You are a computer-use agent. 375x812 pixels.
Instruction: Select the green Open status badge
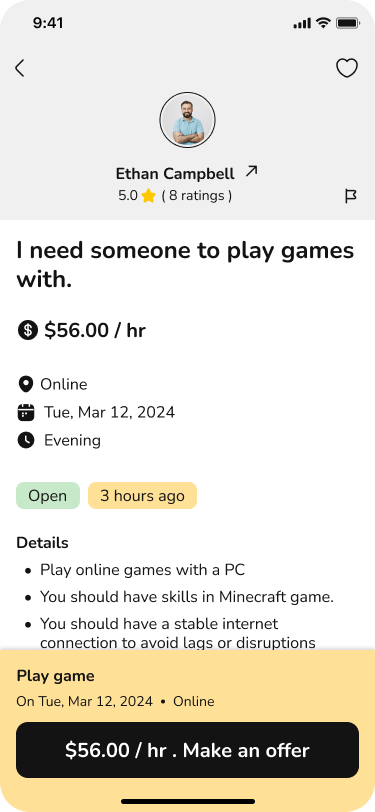tap(48, 496)
